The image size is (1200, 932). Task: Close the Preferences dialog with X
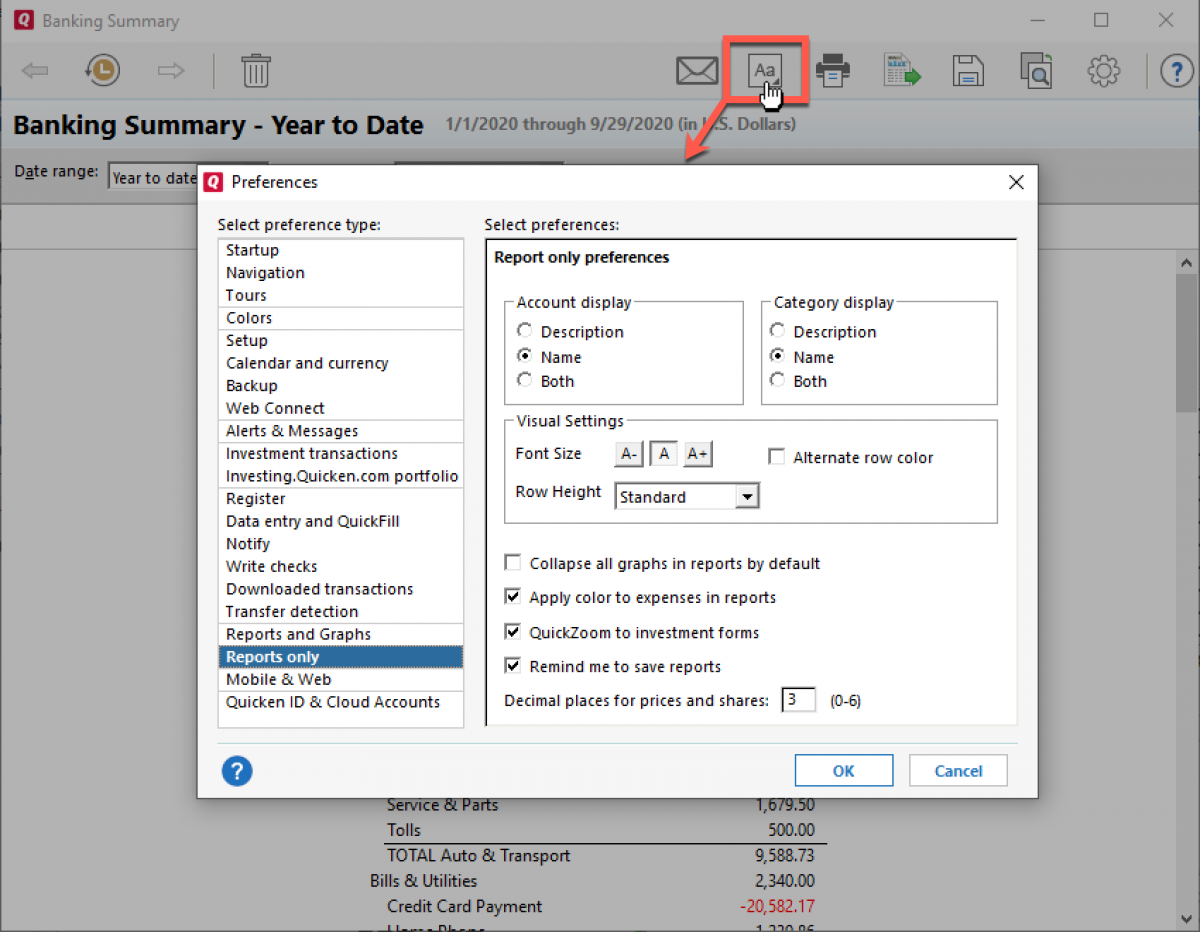coord(1016,182)
